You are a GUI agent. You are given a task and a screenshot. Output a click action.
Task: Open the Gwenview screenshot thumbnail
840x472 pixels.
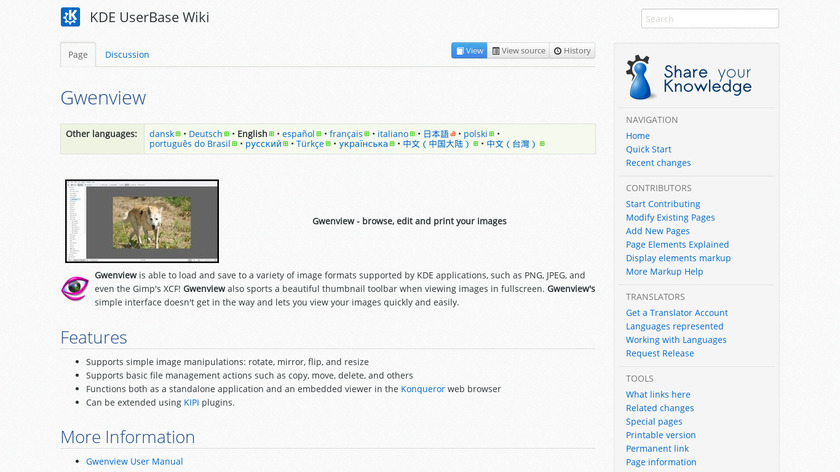pyautogui.click(x=142, y=221)
